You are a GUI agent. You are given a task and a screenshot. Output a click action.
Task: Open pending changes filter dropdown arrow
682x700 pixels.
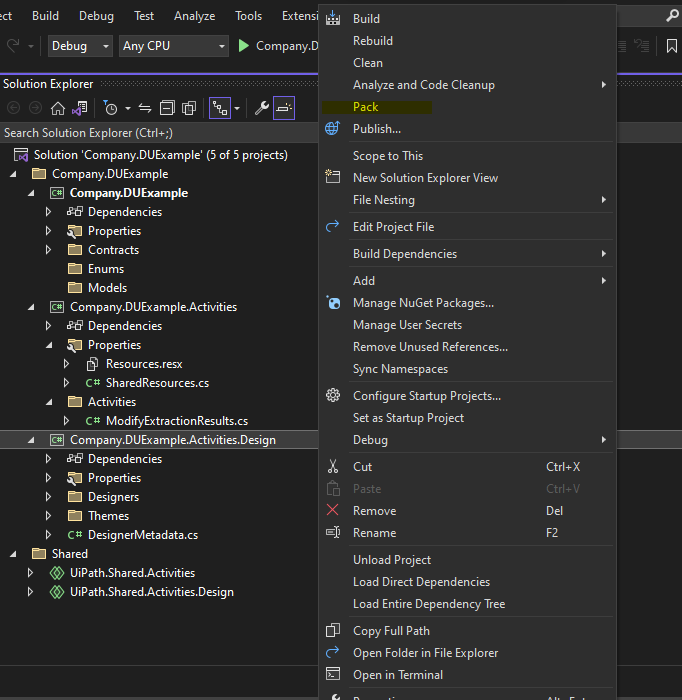point(128,108)
